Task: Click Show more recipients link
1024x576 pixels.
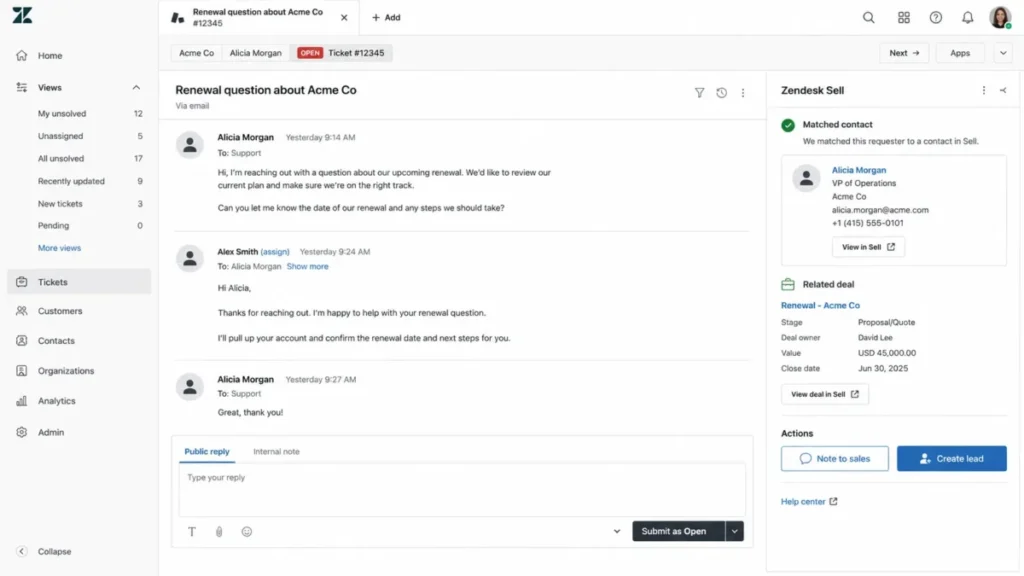Action: (308, 266)
